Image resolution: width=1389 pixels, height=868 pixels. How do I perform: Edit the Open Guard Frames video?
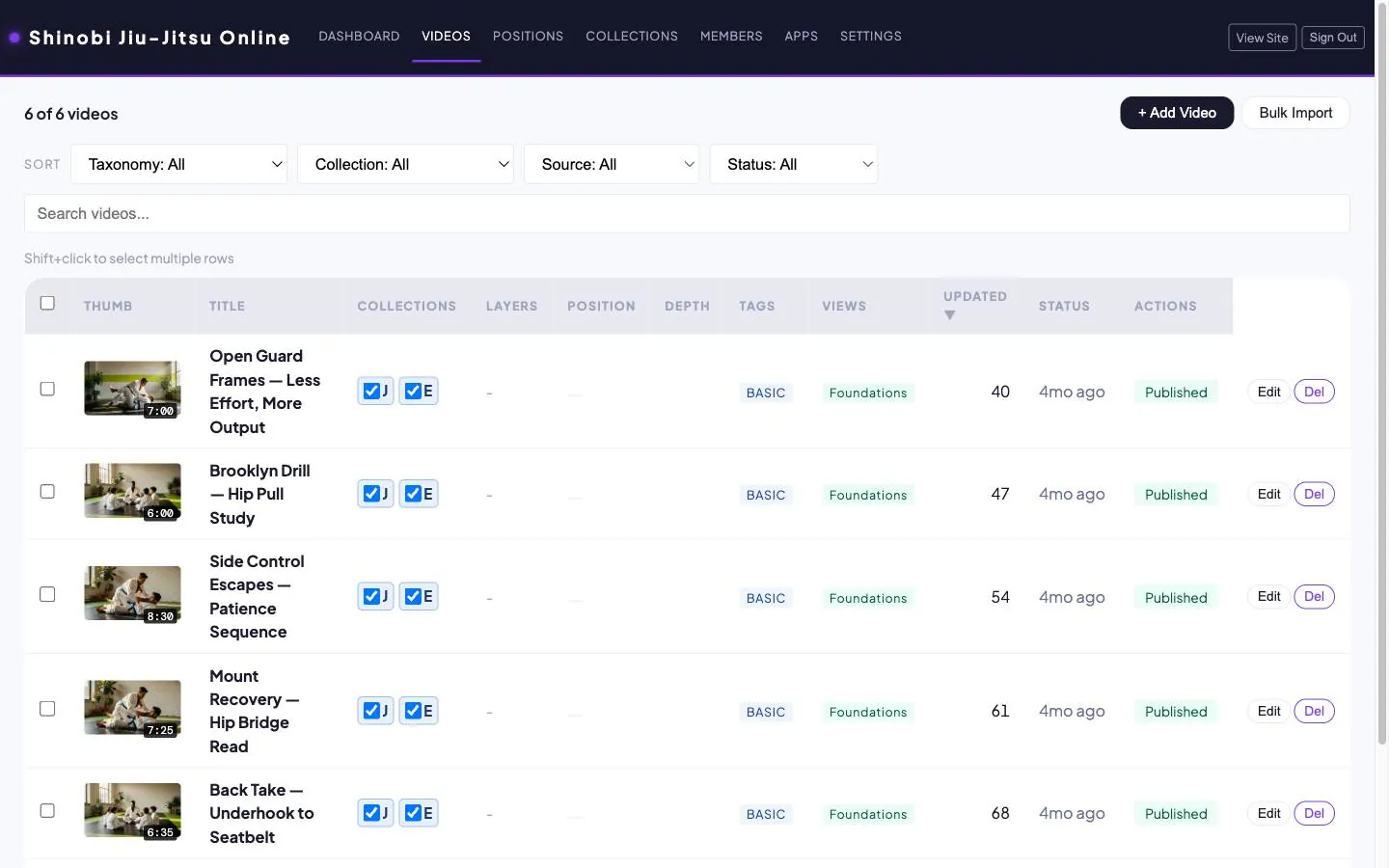[x=1268, y=392]
